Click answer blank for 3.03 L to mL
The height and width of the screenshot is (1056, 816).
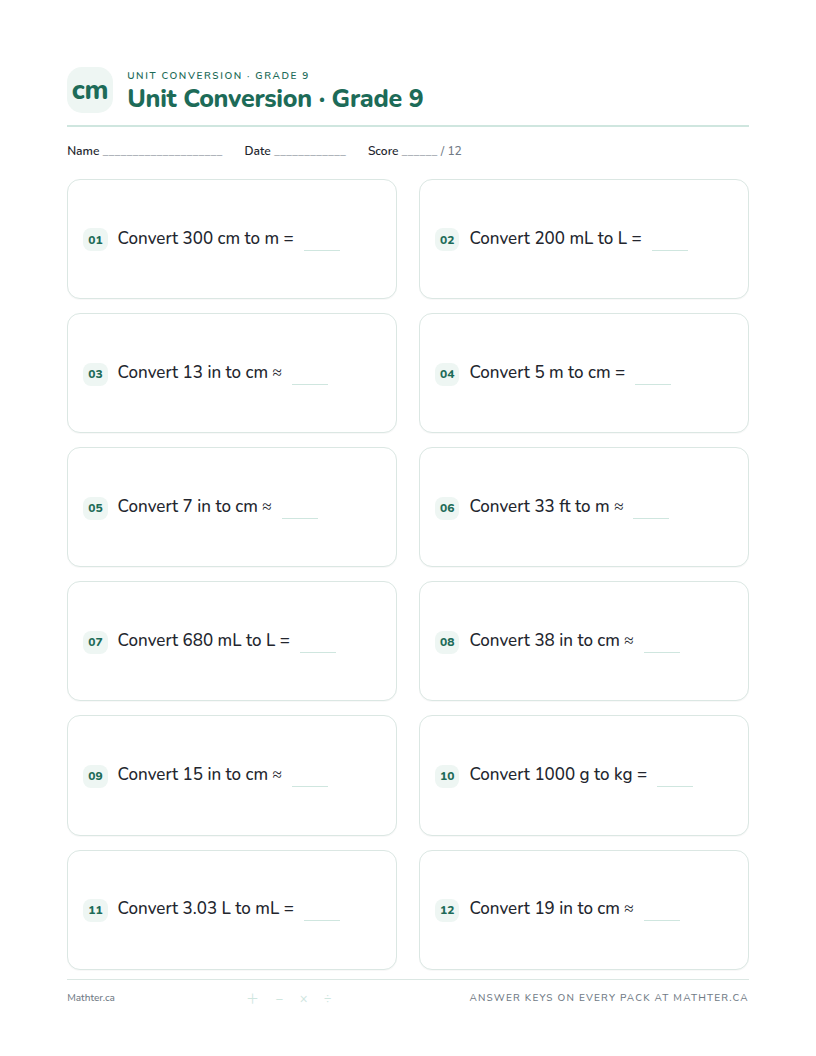[x=322, y=919]
